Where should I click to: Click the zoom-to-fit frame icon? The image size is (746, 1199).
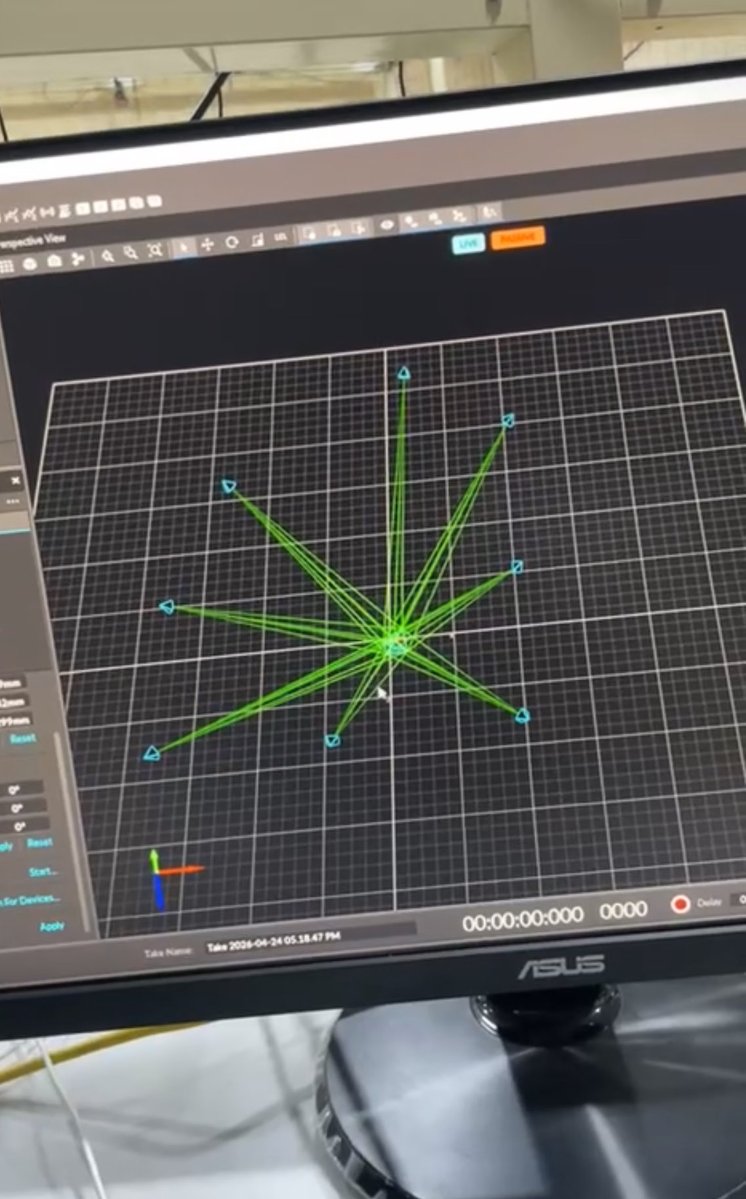coord(155,251)
